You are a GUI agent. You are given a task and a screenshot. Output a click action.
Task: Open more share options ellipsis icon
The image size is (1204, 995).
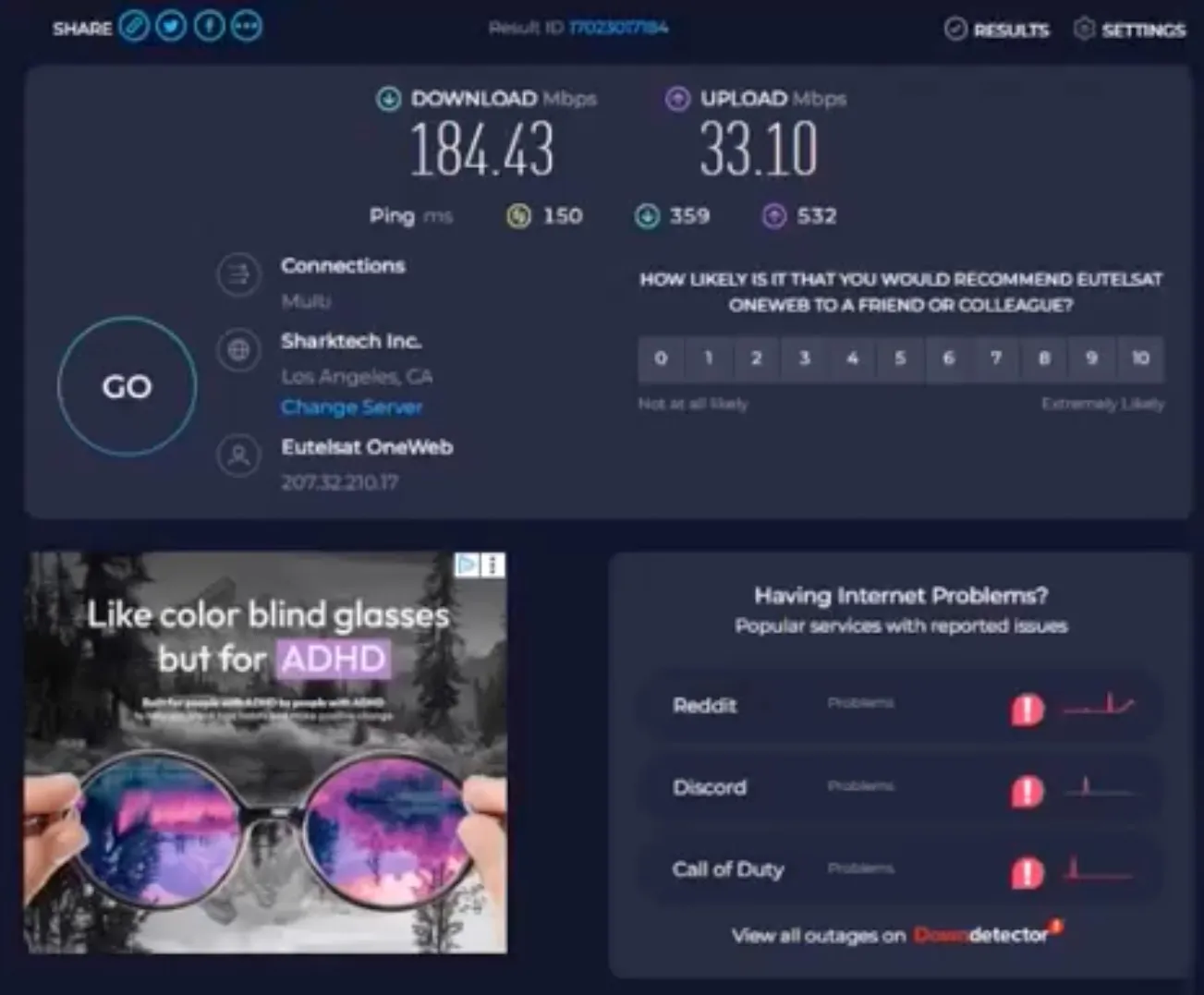(247, 27)
